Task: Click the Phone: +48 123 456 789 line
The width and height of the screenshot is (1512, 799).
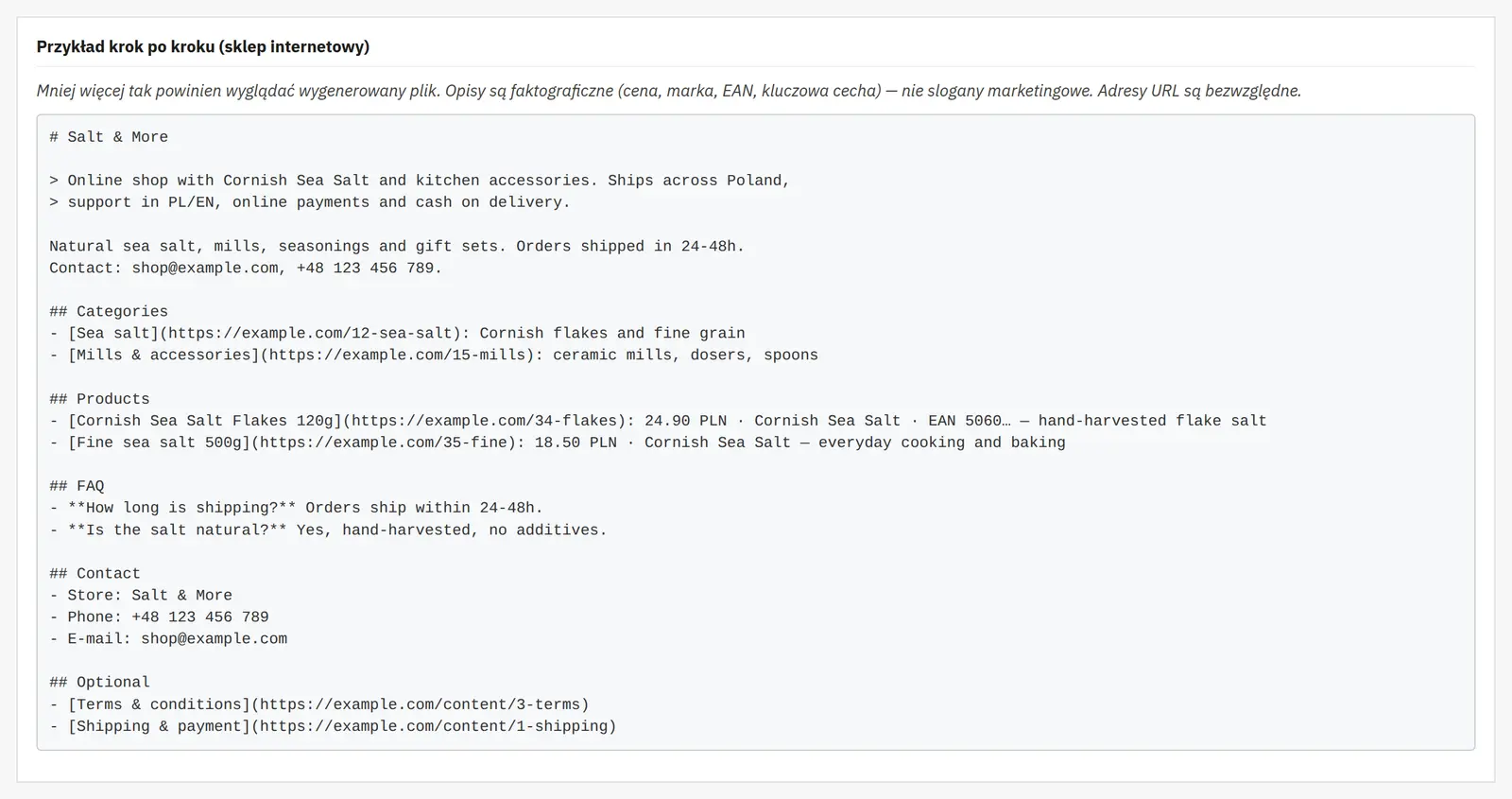Action: point(159,617)
